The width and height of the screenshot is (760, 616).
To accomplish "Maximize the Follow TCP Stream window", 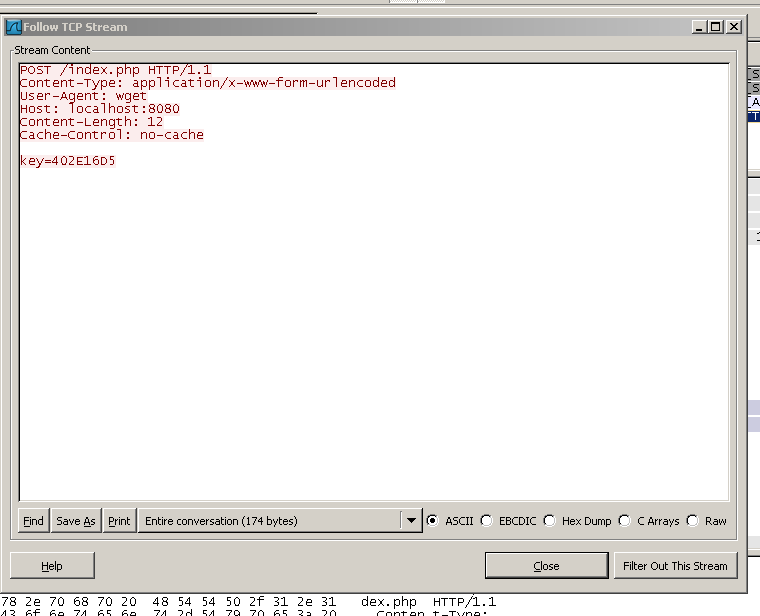I will coord(715,27).
